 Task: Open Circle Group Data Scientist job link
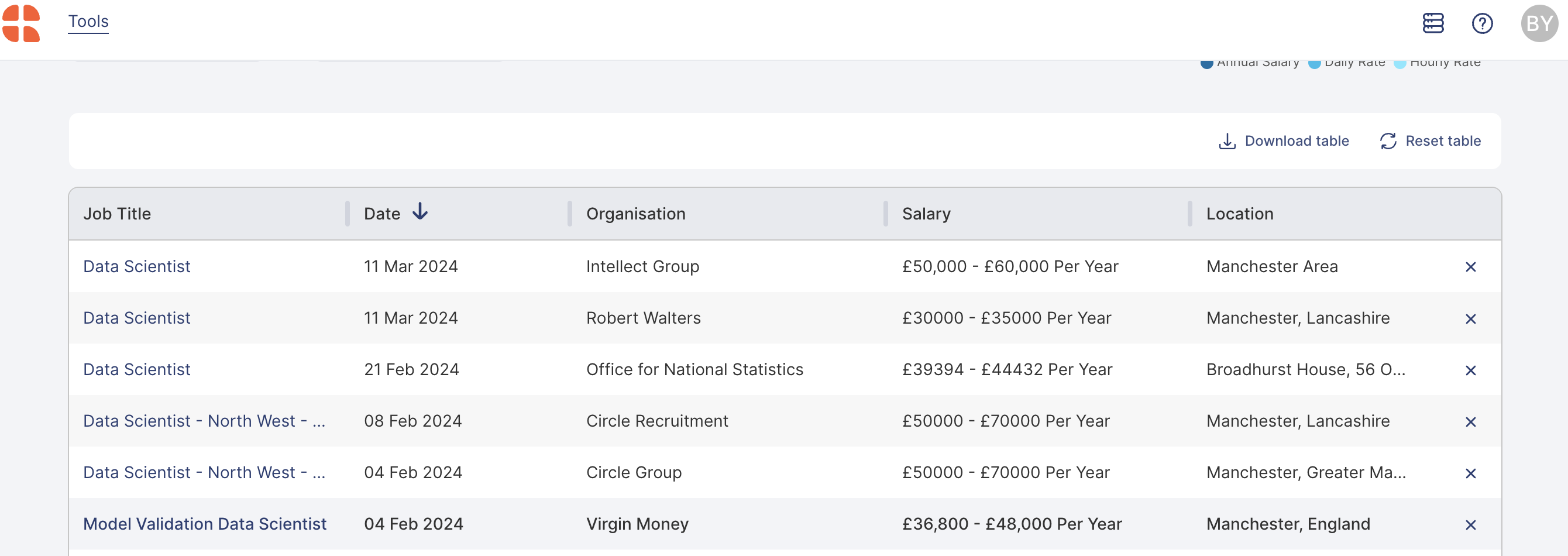(x=204, y=472)
